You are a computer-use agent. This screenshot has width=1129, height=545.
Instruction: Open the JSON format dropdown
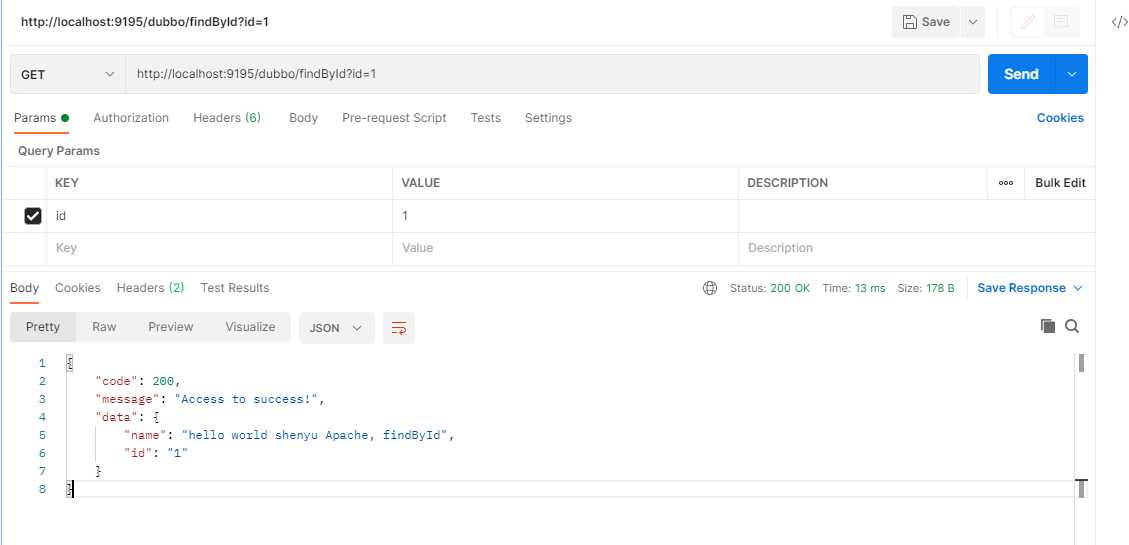[x=336, y=328]
